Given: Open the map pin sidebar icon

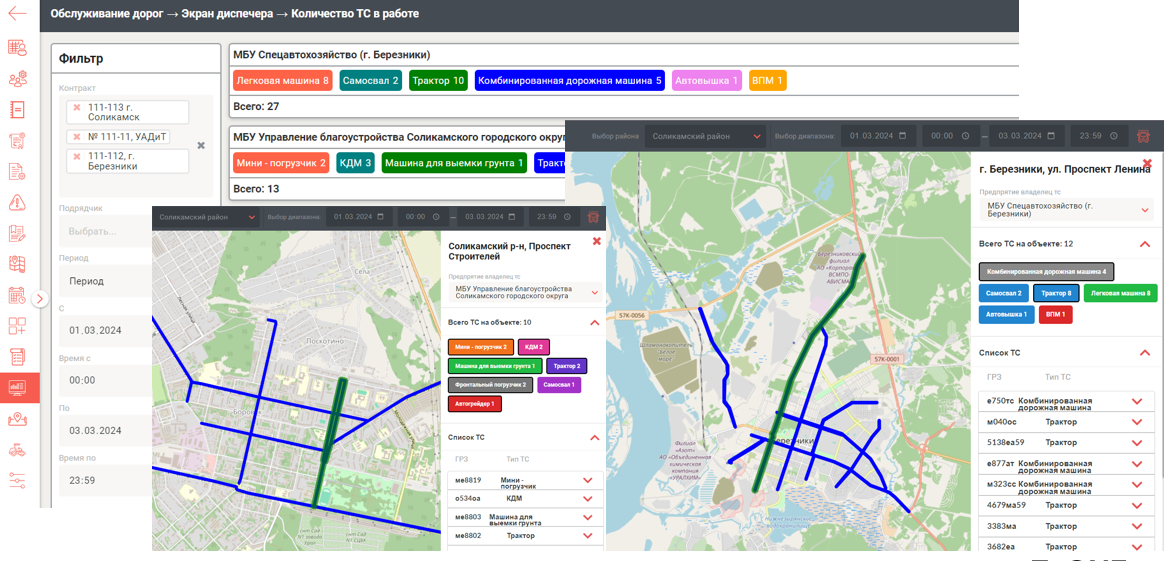Looking at the screenshot, I should tap(17, 419).
